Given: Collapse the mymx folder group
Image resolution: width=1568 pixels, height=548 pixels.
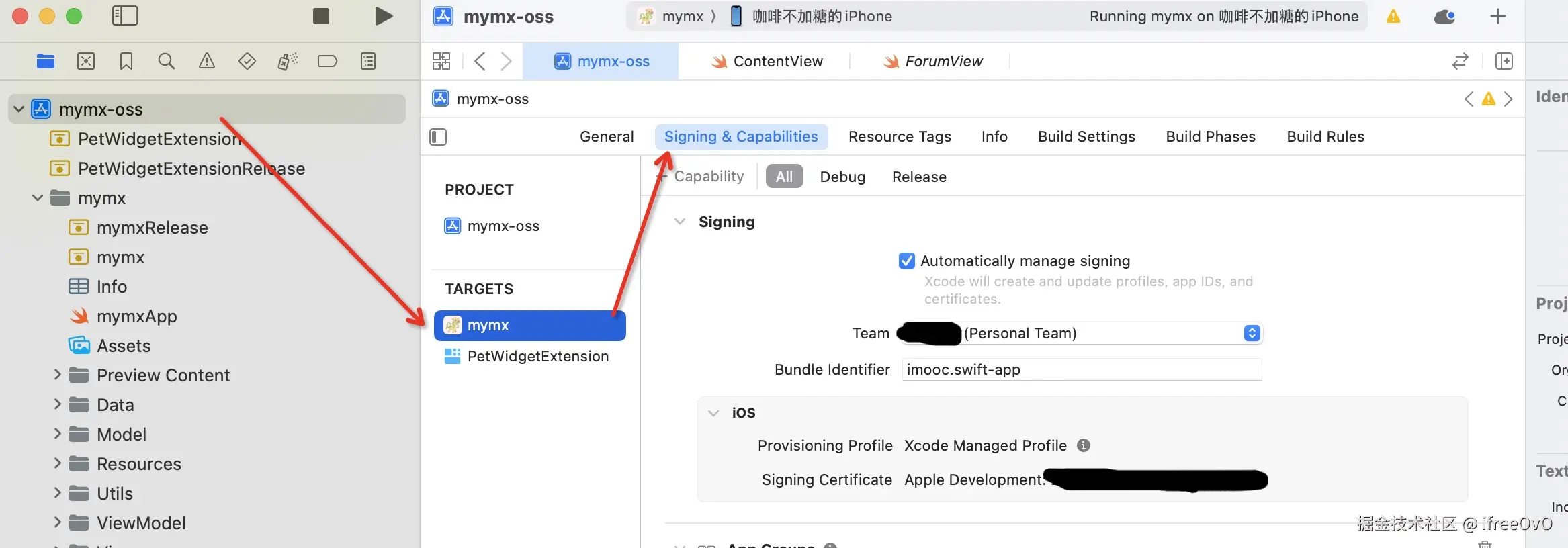Looking at the screenshot, I should (38, 198).
